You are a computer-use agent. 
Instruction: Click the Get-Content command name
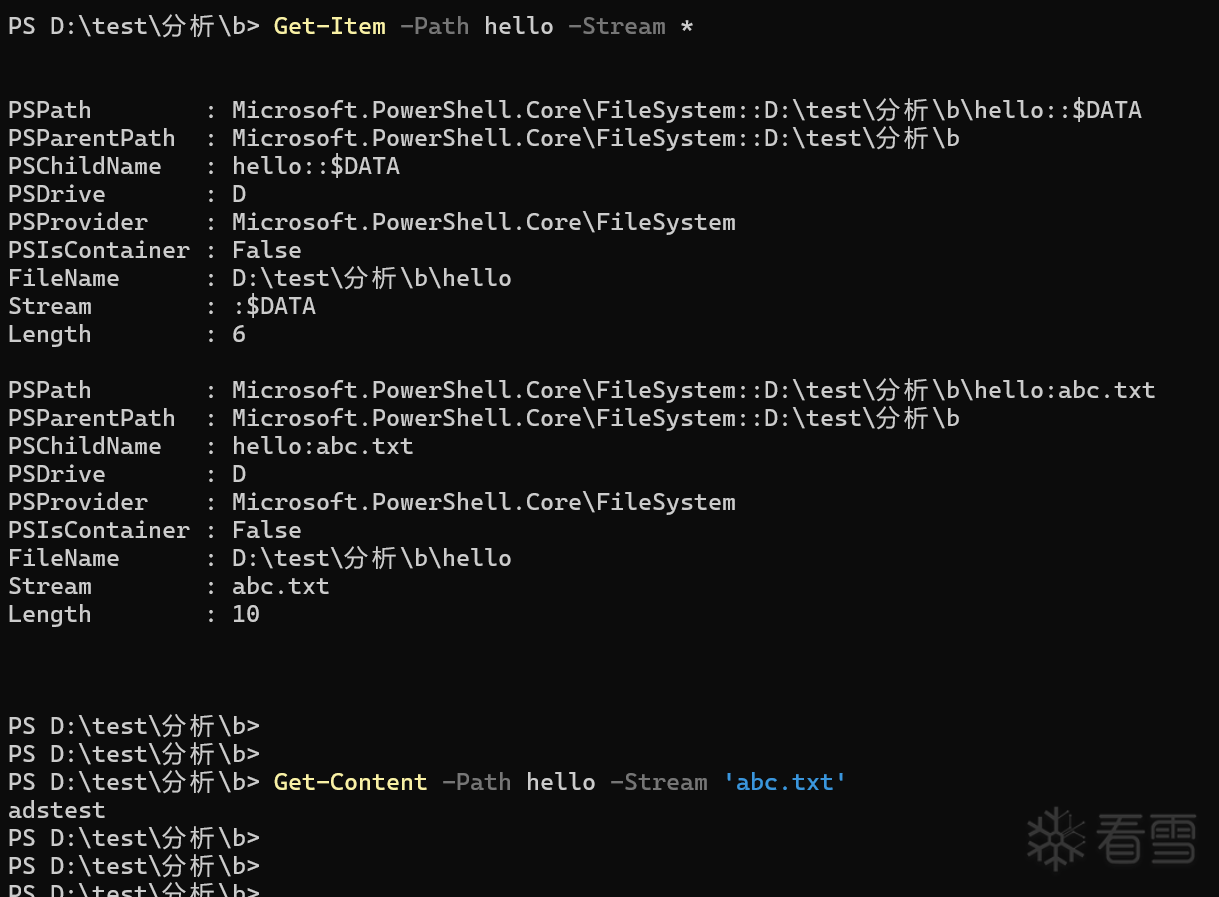tap(350, 782)
